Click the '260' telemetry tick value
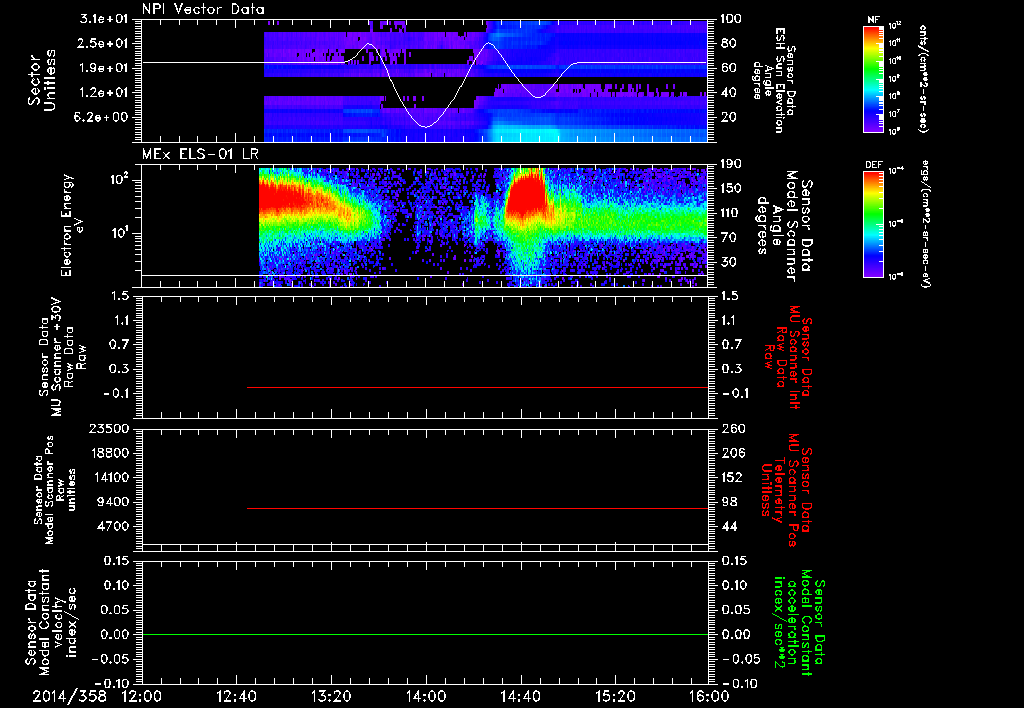 (x=731, y=428)
